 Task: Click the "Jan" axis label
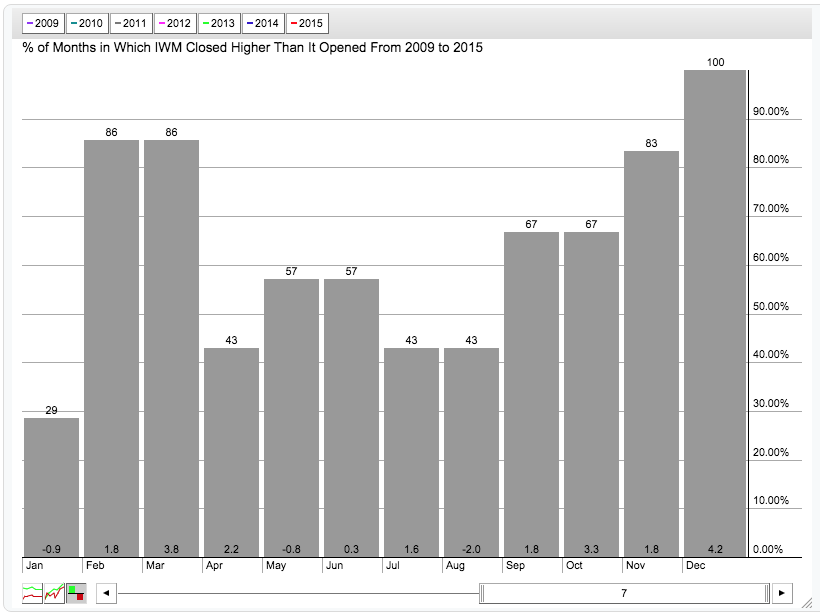coord(35,565)
